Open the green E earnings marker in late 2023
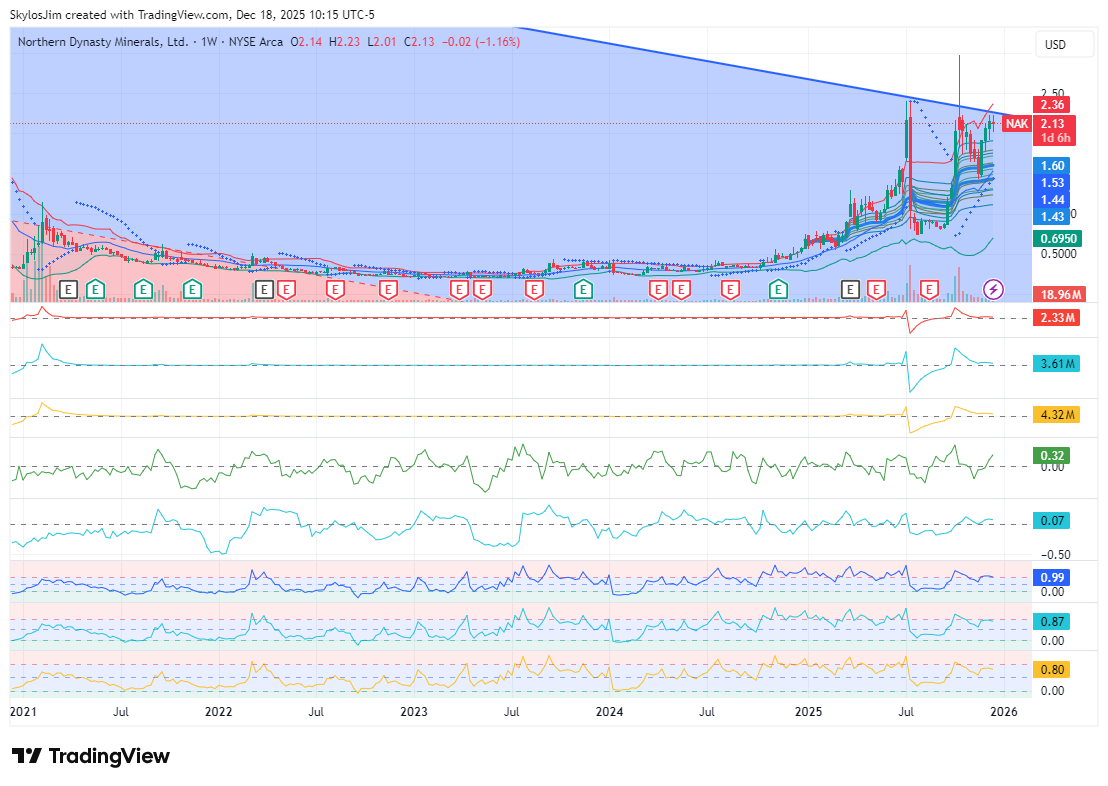Screen dimensions: 1108x786 click(x=583, y=289)
